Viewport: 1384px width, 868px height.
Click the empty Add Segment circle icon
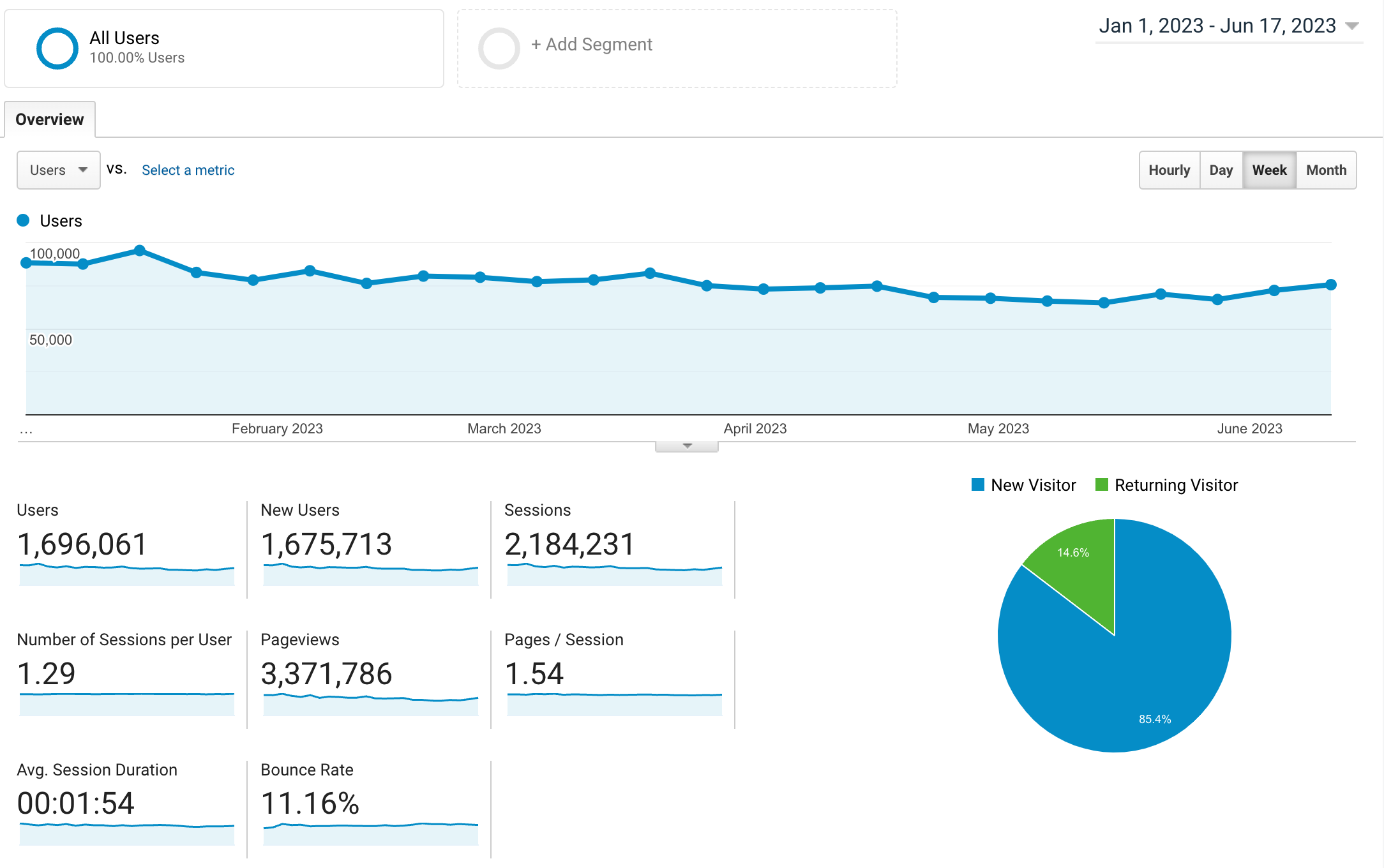pos(499,49)
